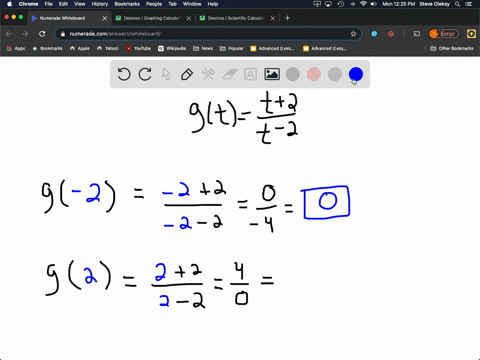Undo the last whiteboard stroke
This screenshot has height=360, width=480.
point(124,74)
